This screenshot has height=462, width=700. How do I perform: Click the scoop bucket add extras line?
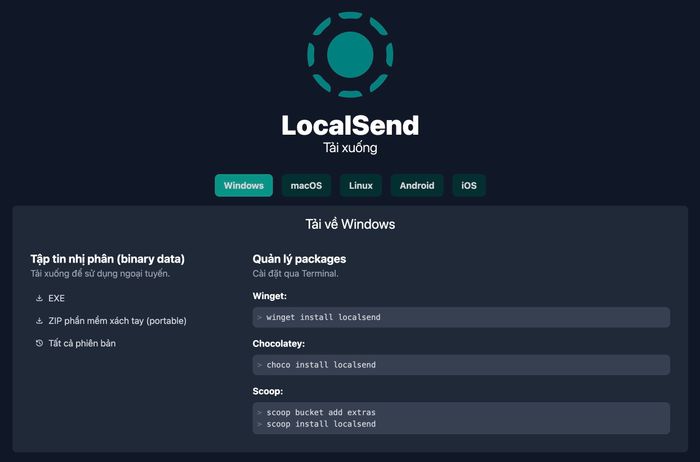point(321,412)
